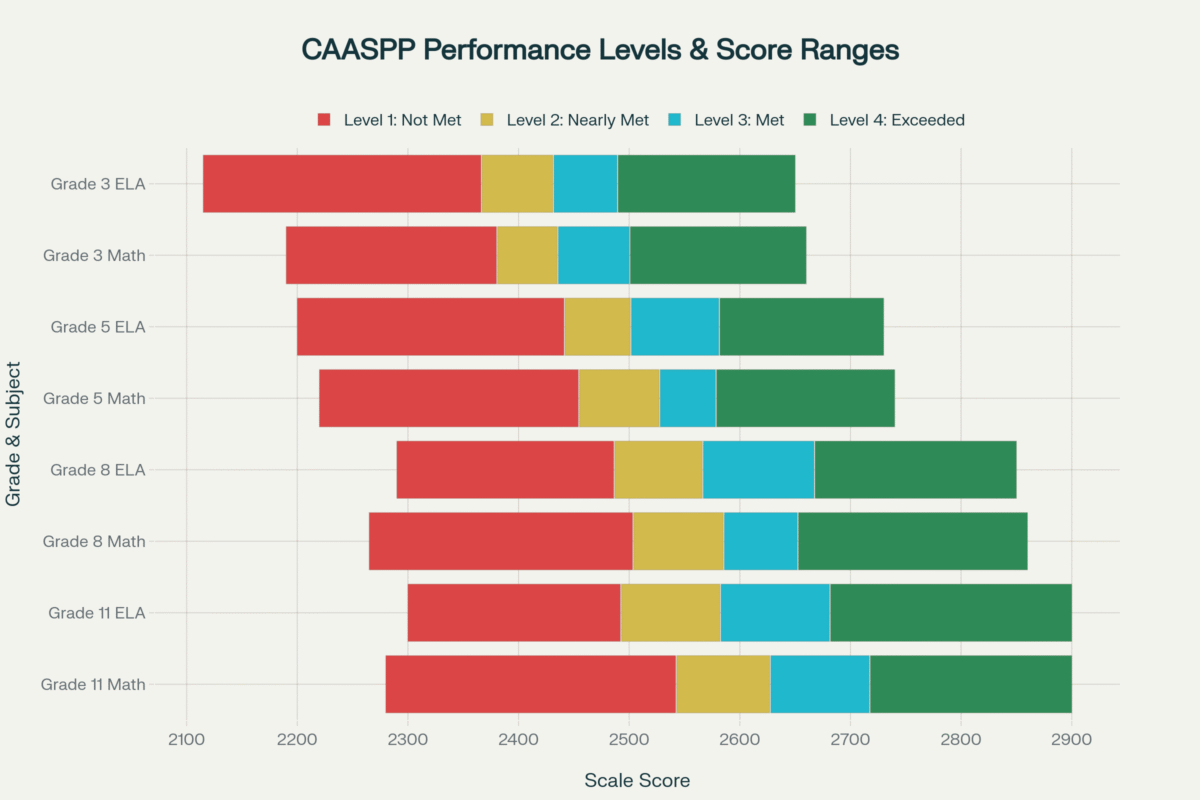This screenshot has width=1200, height=800.
Task: Click the 'Grade 8 ELA' axis label
Action: coord(98,470)
